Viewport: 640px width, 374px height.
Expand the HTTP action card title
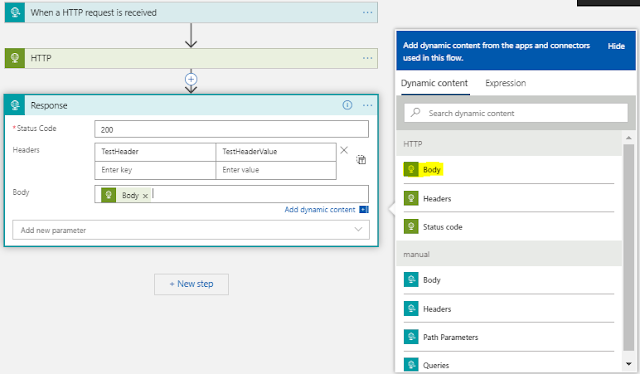pyautogui.click(x=41, y=58)
